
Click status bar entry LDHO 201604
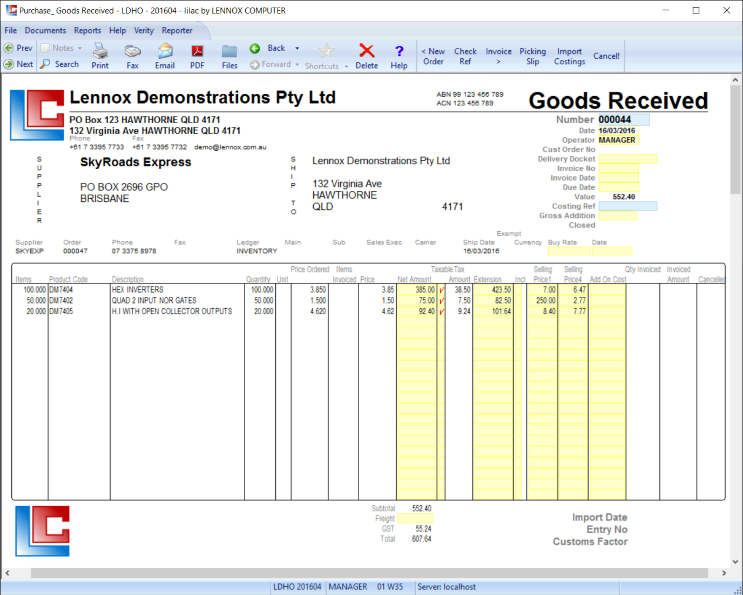(x=297, y=587)
